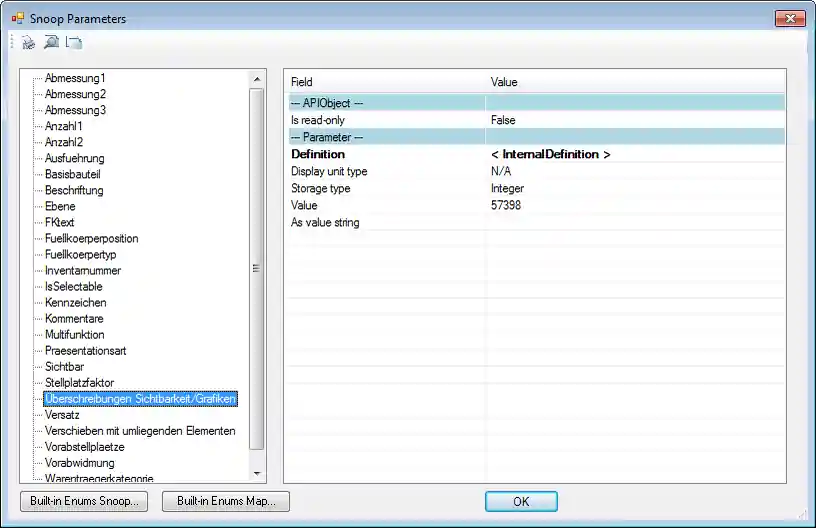The height and width of the screenshot is (528, 816).
Task: Open Built-in Enums Map
Action: click(x=225, y=501)
